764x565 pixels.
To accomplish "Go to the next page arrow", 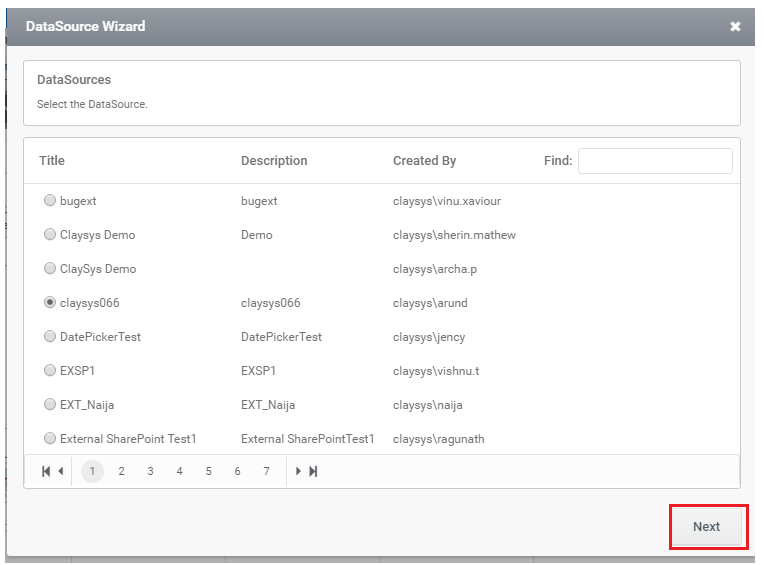I will click(x=298, y=471).
